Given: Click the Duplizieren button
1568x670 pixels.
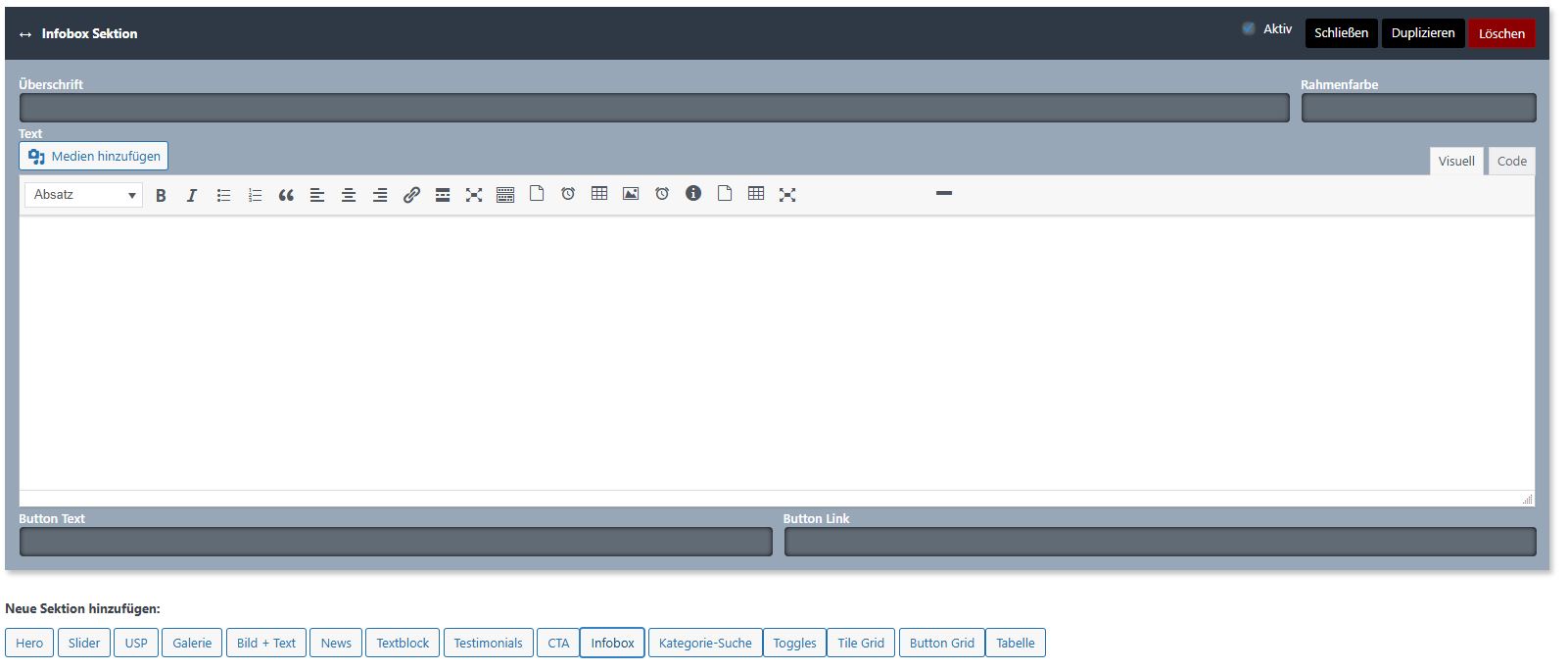Looking at the screenshot, I should pyautogui.click(x=1422, y=33).
